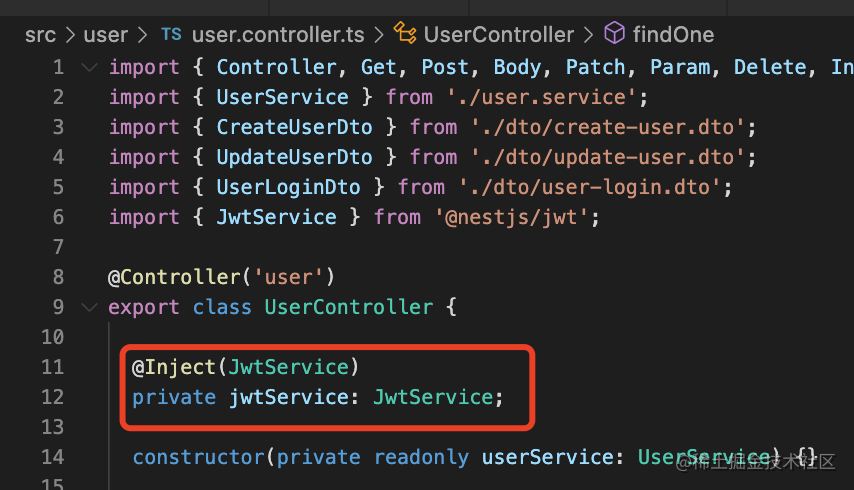The width and height of the screenshot is (854, 490).
Task: Click the method cube icon beside findOne
Action: (616, 35)
